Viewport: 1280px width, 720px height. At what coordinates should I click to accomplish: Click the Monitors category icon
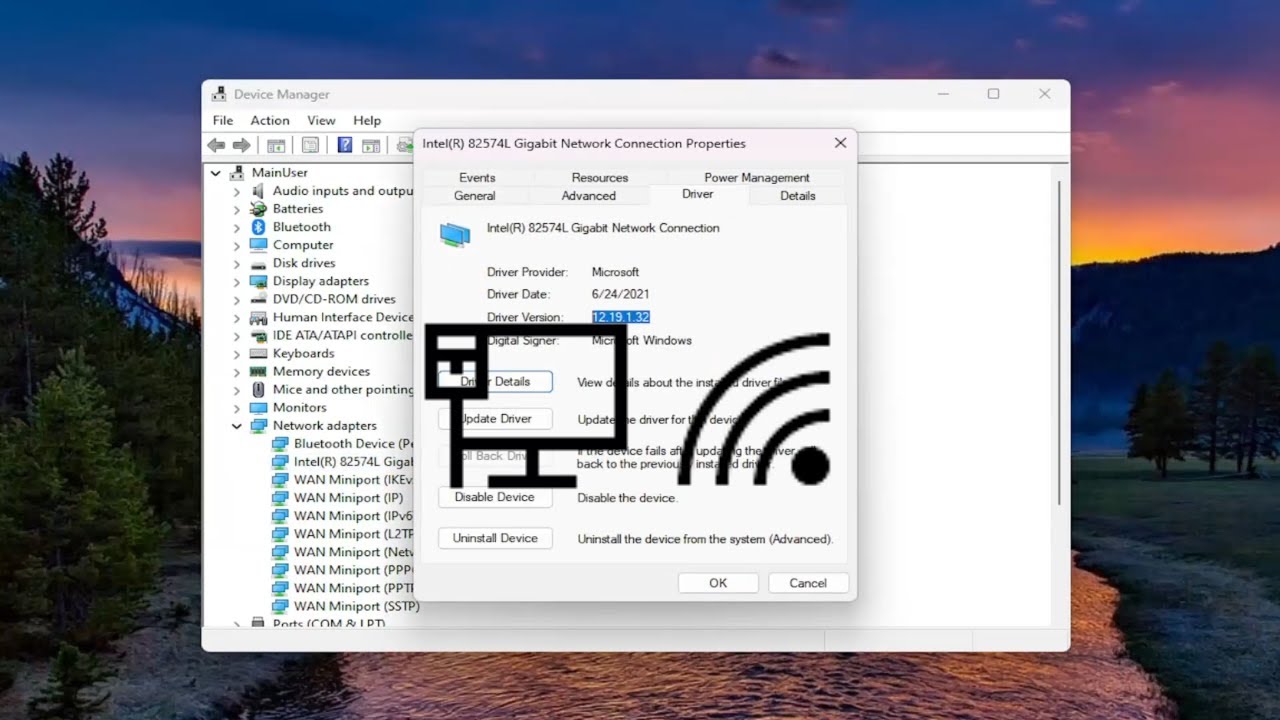pyautogui.click(x=258, y=407)
